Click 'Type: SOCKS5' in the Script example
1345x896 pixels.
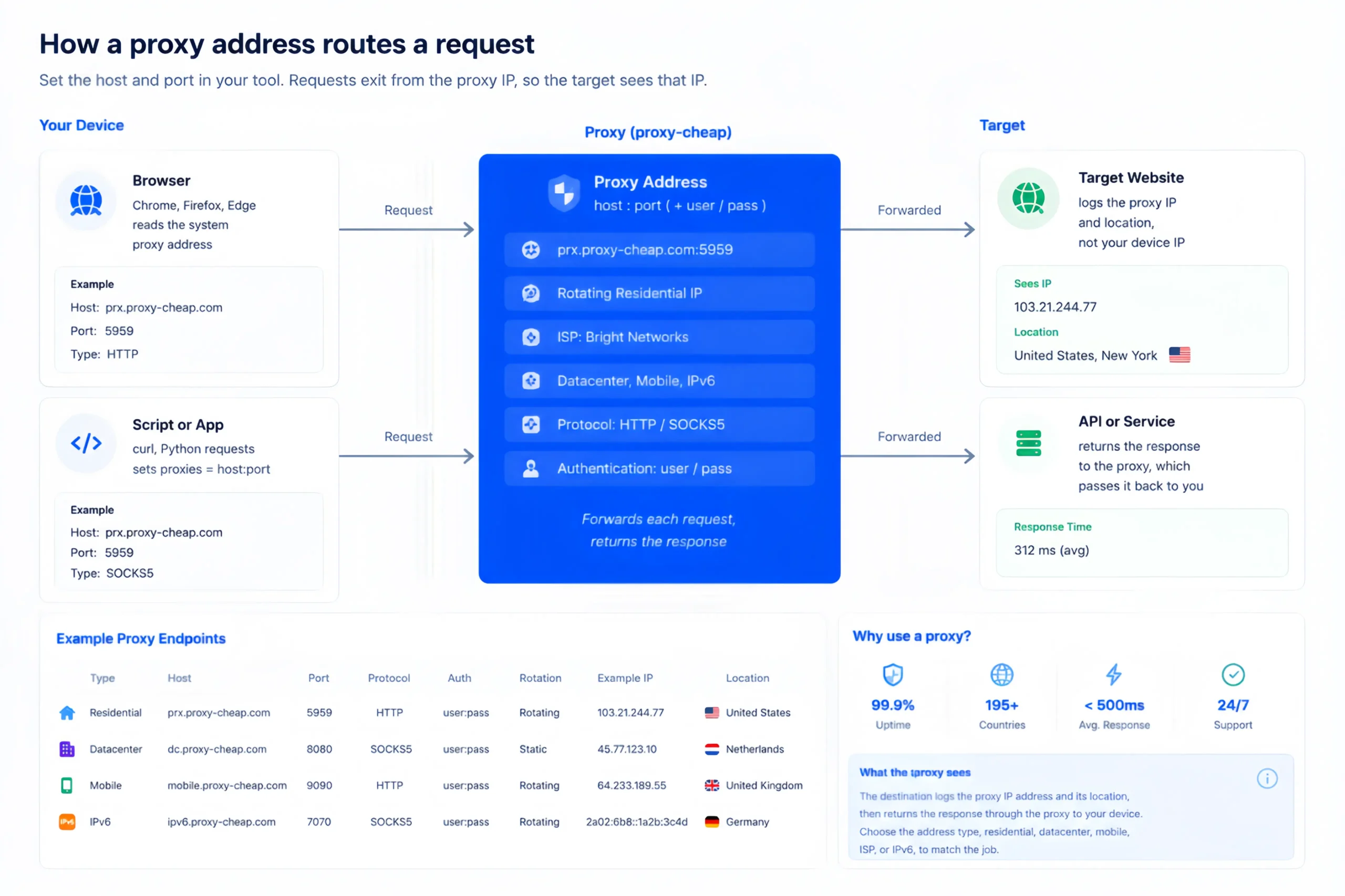coord(111,573)
